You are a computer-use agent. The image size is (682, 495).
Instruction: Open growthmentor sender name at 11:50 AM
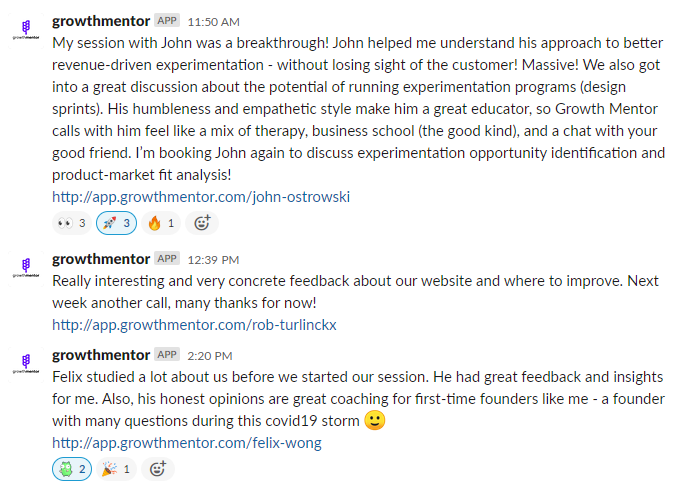101,21
